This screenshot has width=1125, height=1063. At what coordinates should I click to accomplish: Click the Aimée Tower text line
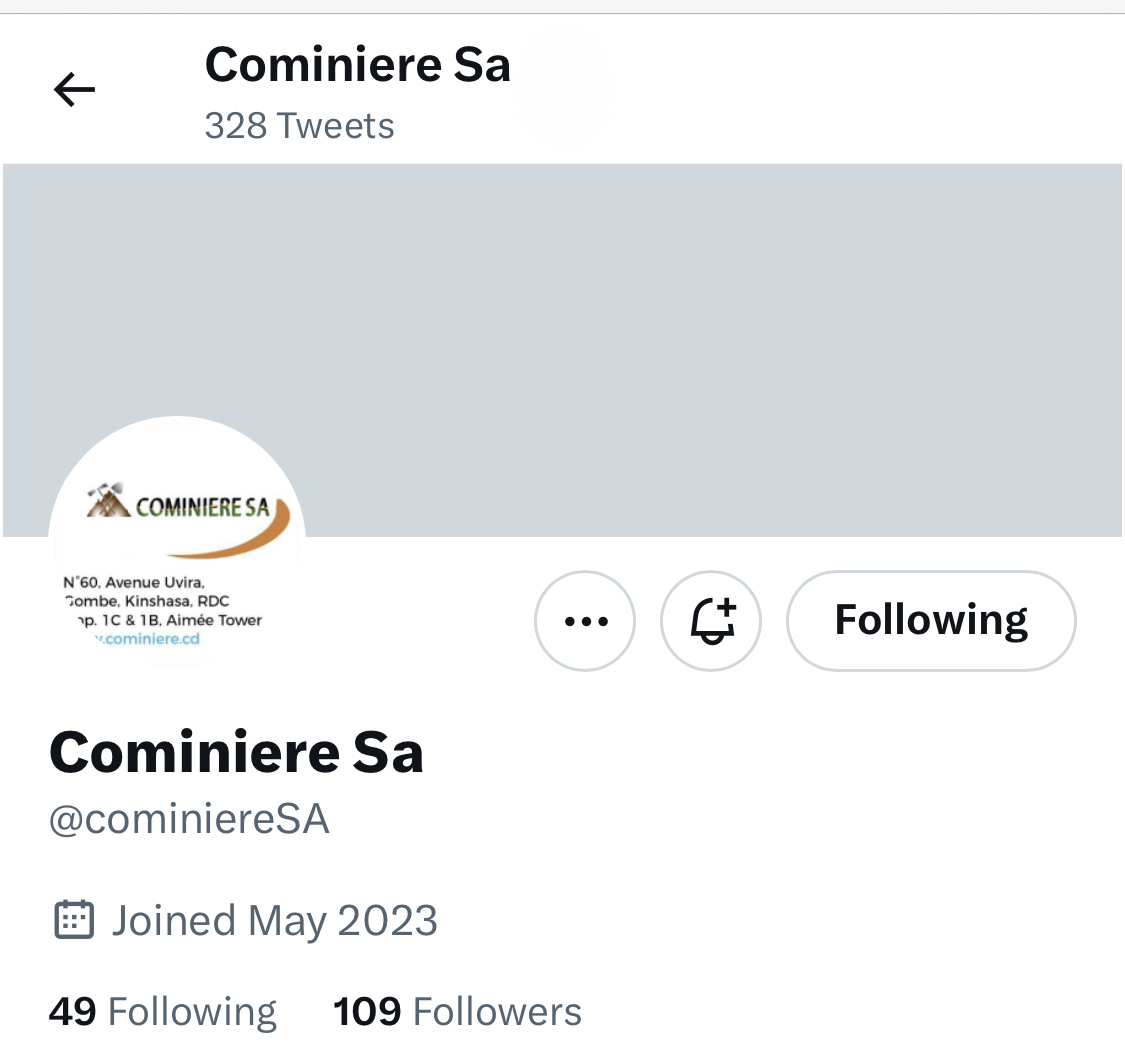169,620
